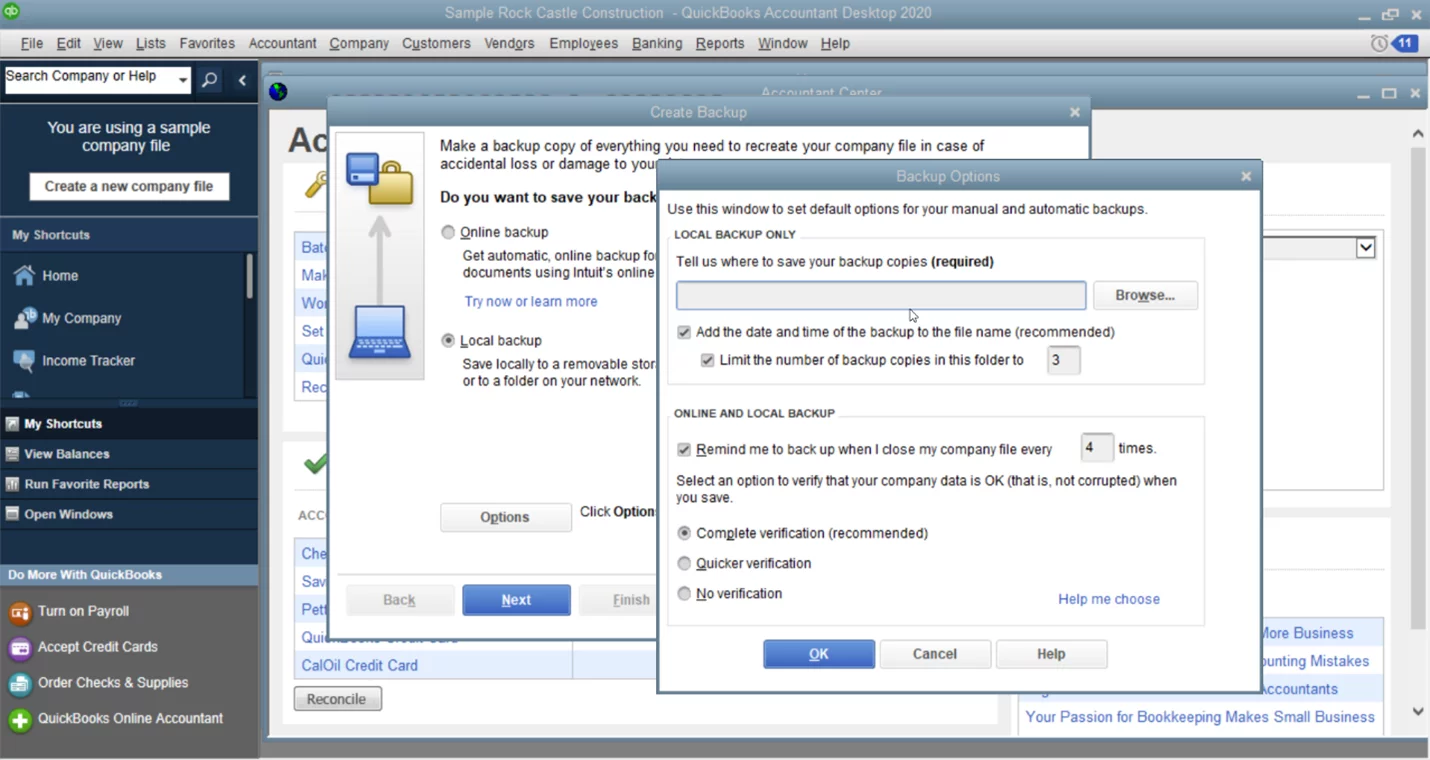Click the 'Try now or learn more' link
Image resolution: width=1430 pixels, height=760 pixels.
(x=531, y=301)
